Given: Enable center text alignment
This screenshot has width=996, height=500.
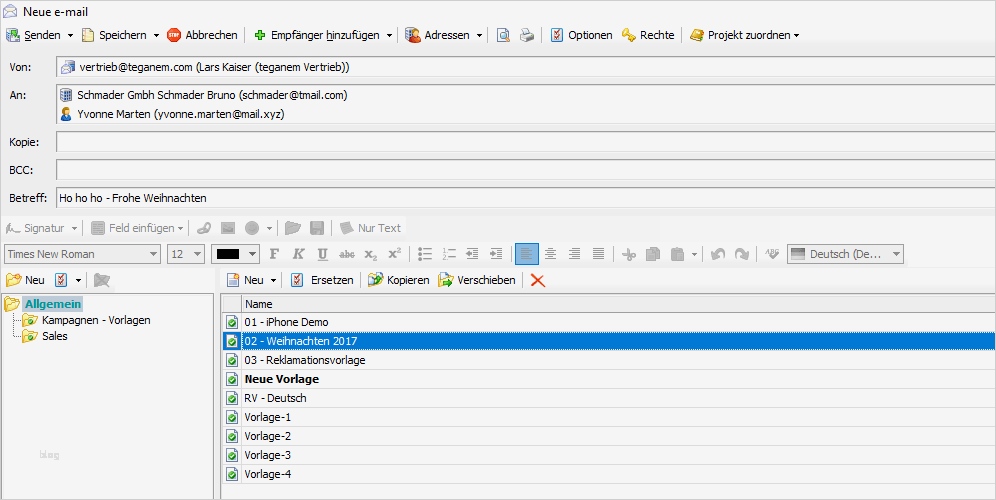Looking at the screenshot, I should coord(550,254).
